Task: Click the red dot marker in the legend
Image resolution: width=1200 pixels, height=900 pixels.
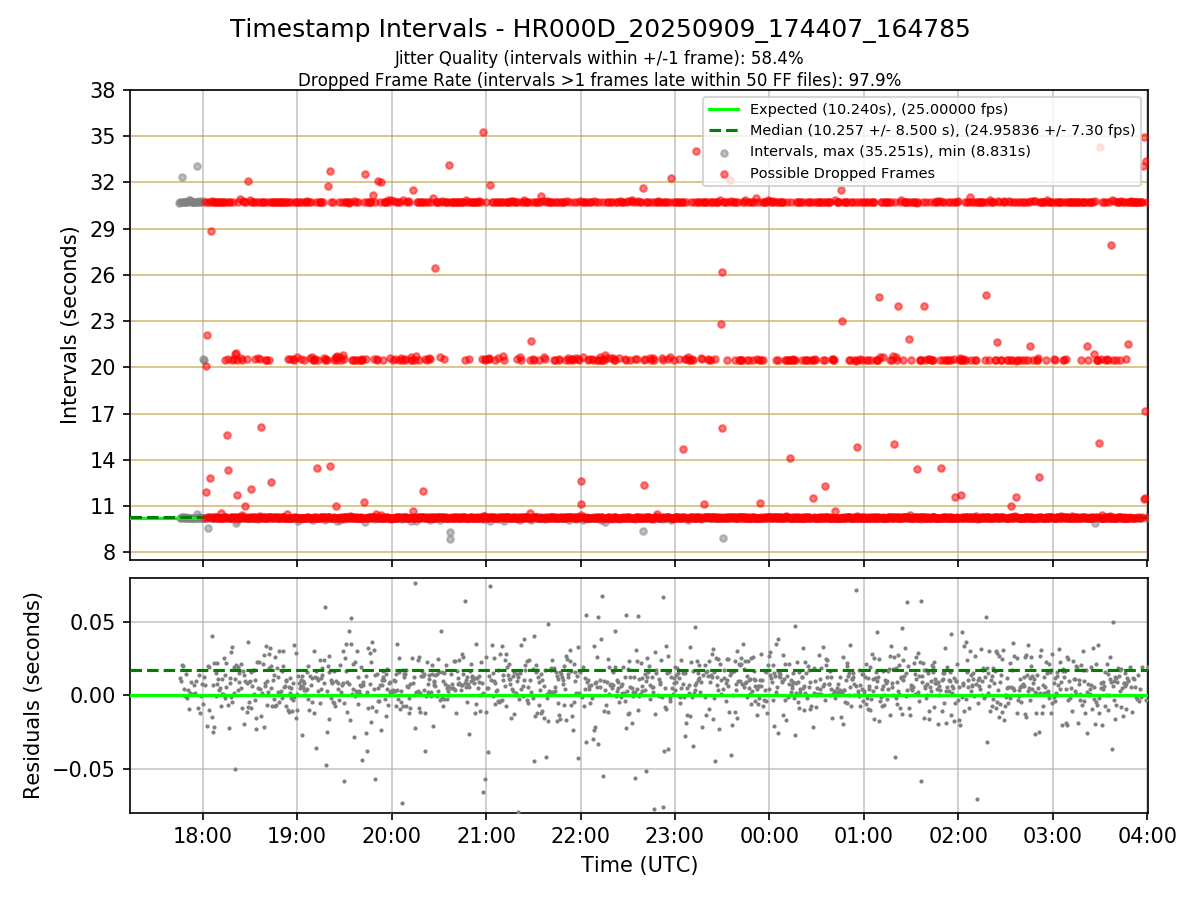Action: [x=725, y=173]
